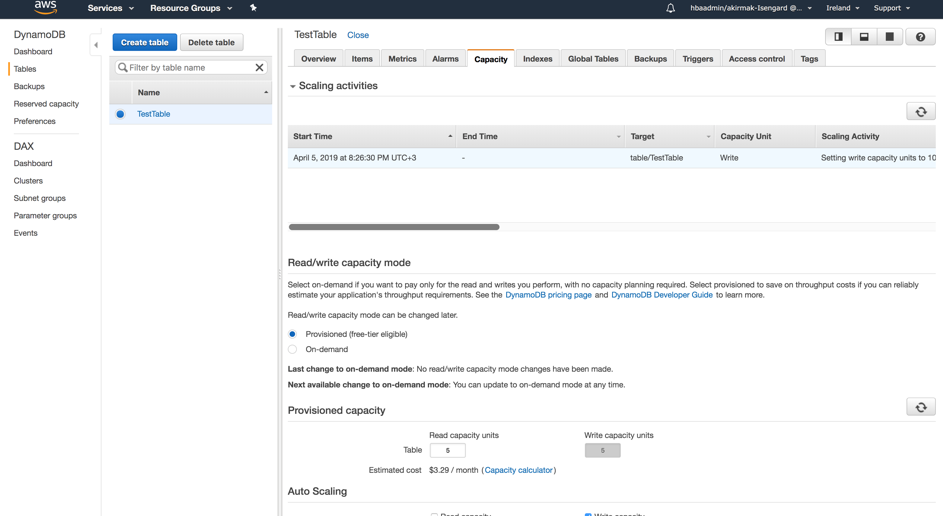This screenshot has width=943, height=516.
Task: Select the TestTable row radio button
Action: pyautogui.click(x=120, y=114)
